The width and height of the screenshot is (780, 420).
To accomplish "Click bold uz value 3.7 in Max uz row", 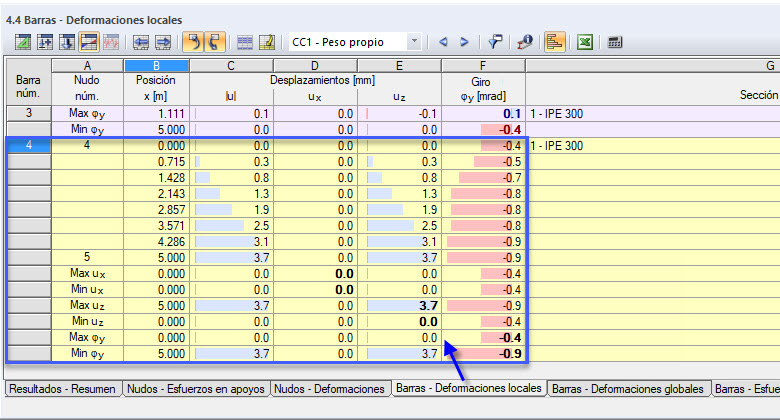I will tap(399, 306).
